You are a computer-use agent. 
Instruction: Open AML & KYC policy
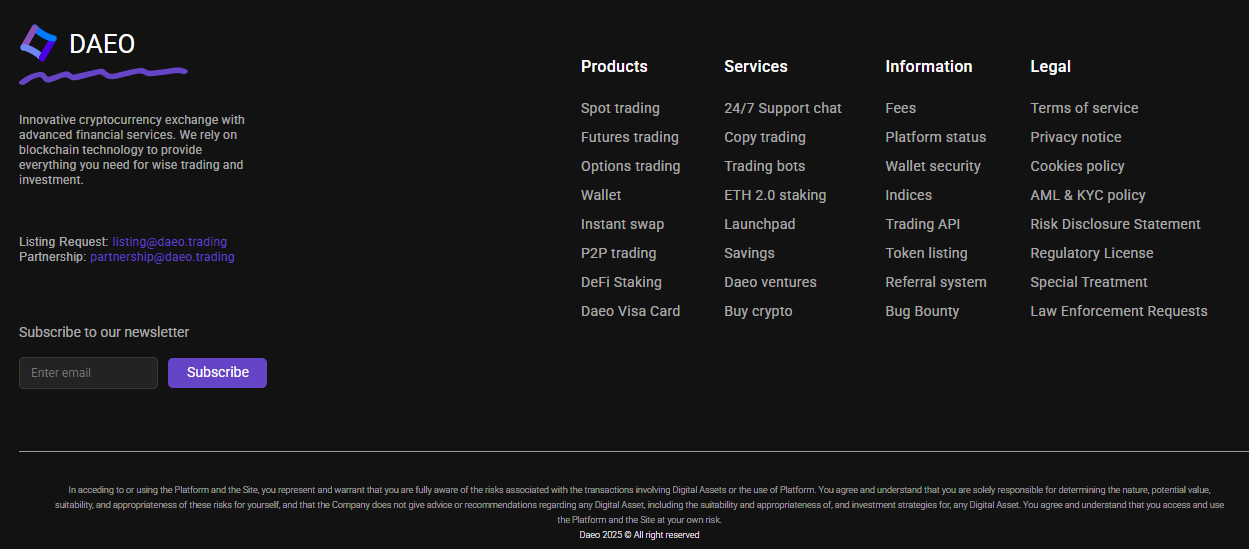[1087, 195]
